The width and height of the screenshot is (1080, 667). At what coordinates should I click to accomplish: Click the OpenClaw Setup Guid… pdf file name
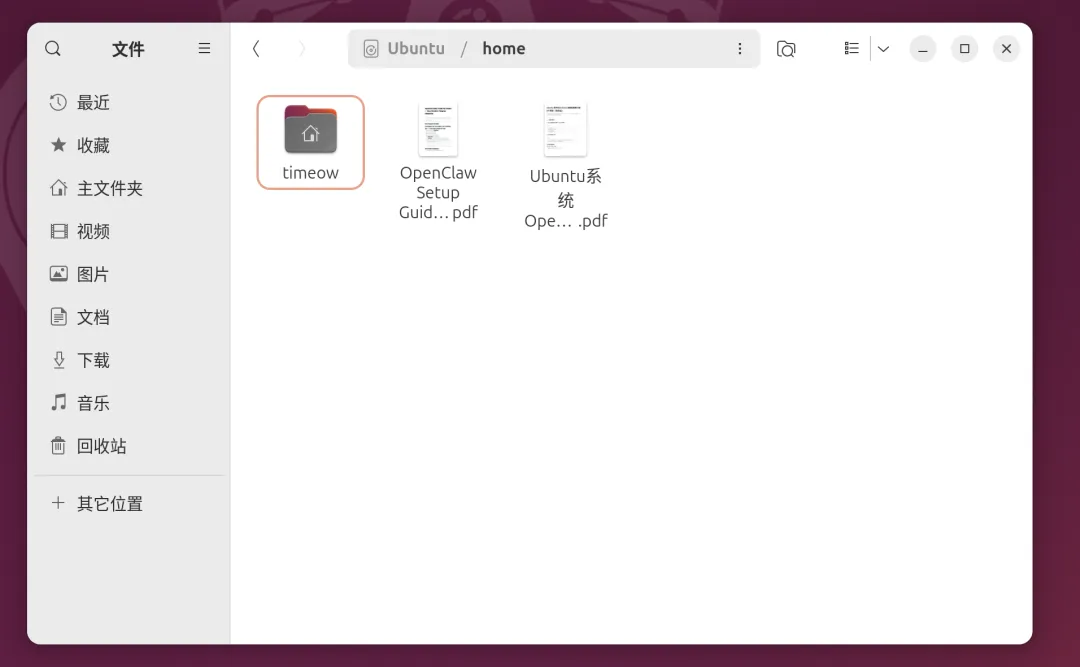coord(438,193)
